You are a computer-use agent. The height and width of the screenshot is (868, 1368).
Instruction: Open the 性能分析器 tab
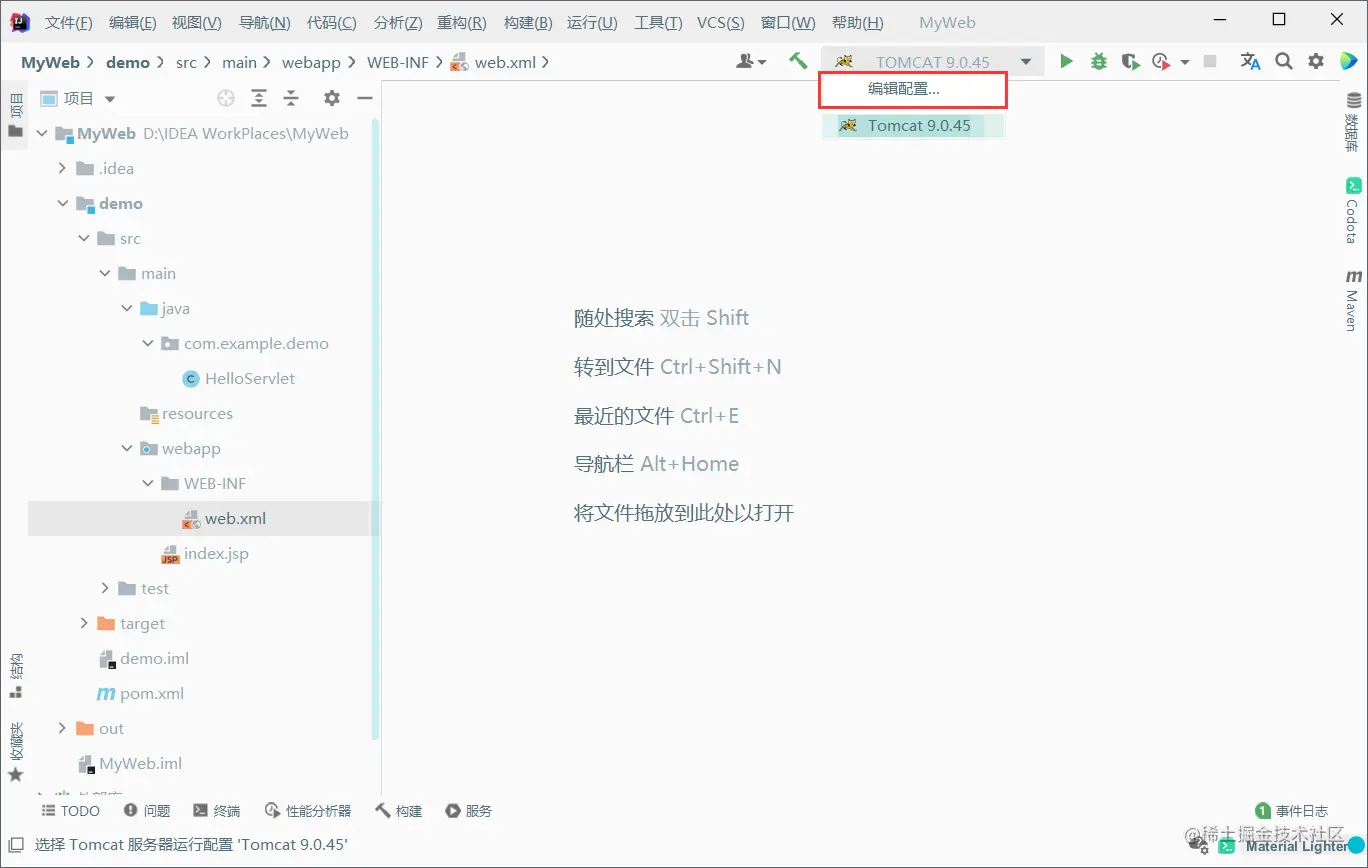(308, 811)
